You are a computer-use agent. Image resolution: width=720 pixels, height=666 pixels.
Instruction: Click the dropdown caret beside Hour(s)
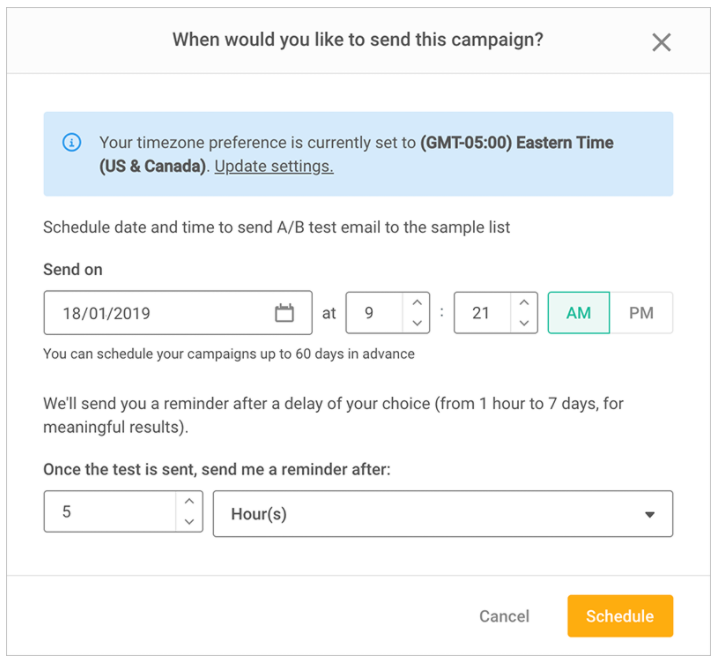(x=650, y=515)
